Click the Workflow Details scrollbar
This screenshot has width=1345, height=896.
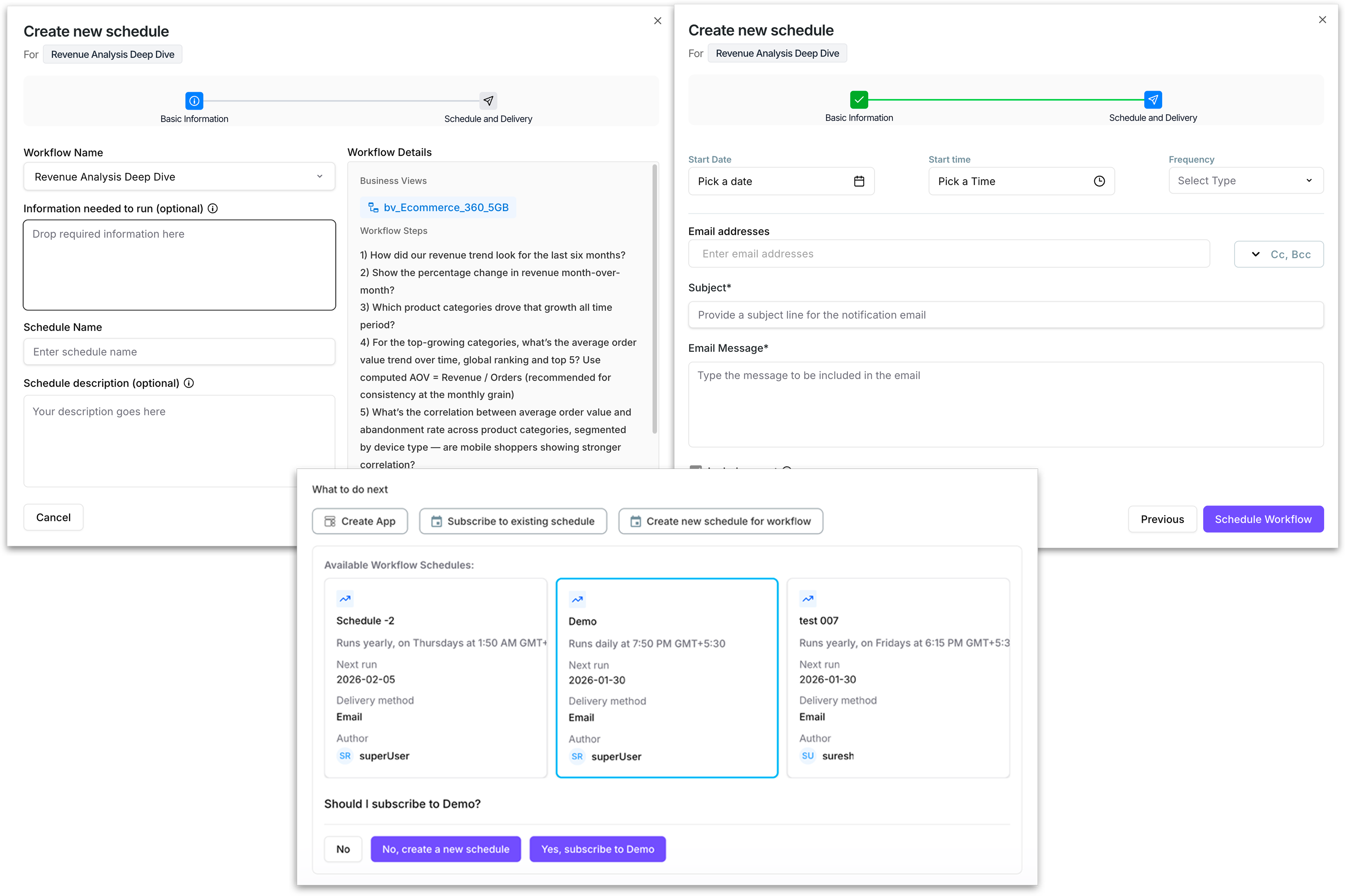[655, 299]
